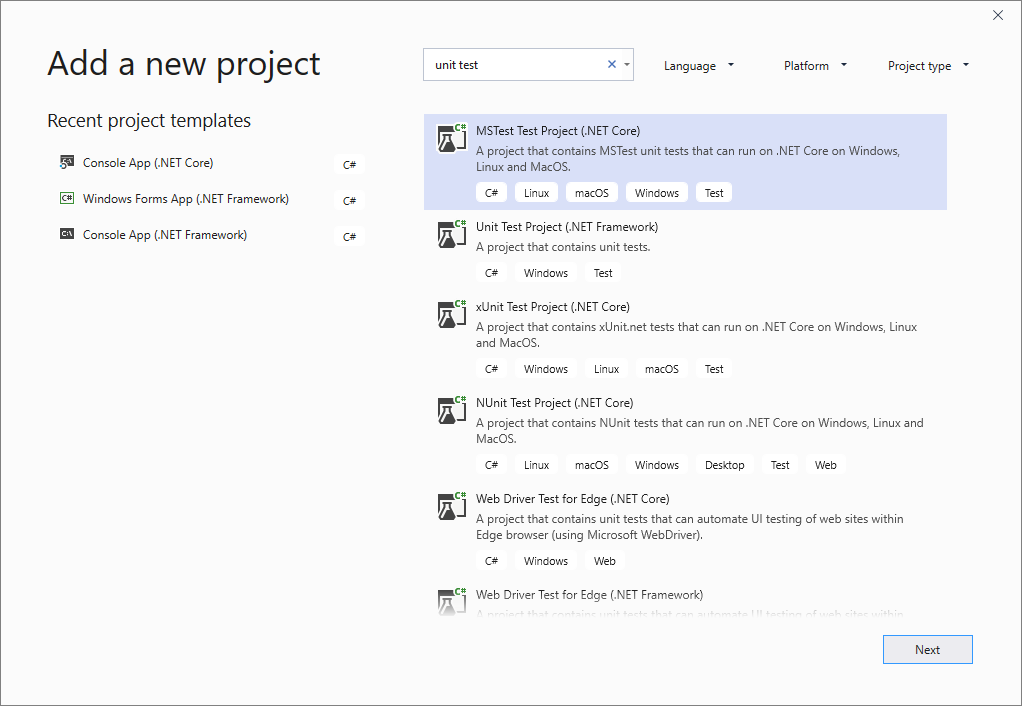Click the C# tag beside Windows Forms App
Screen dimensions: 1022x706
click(348, 199)
